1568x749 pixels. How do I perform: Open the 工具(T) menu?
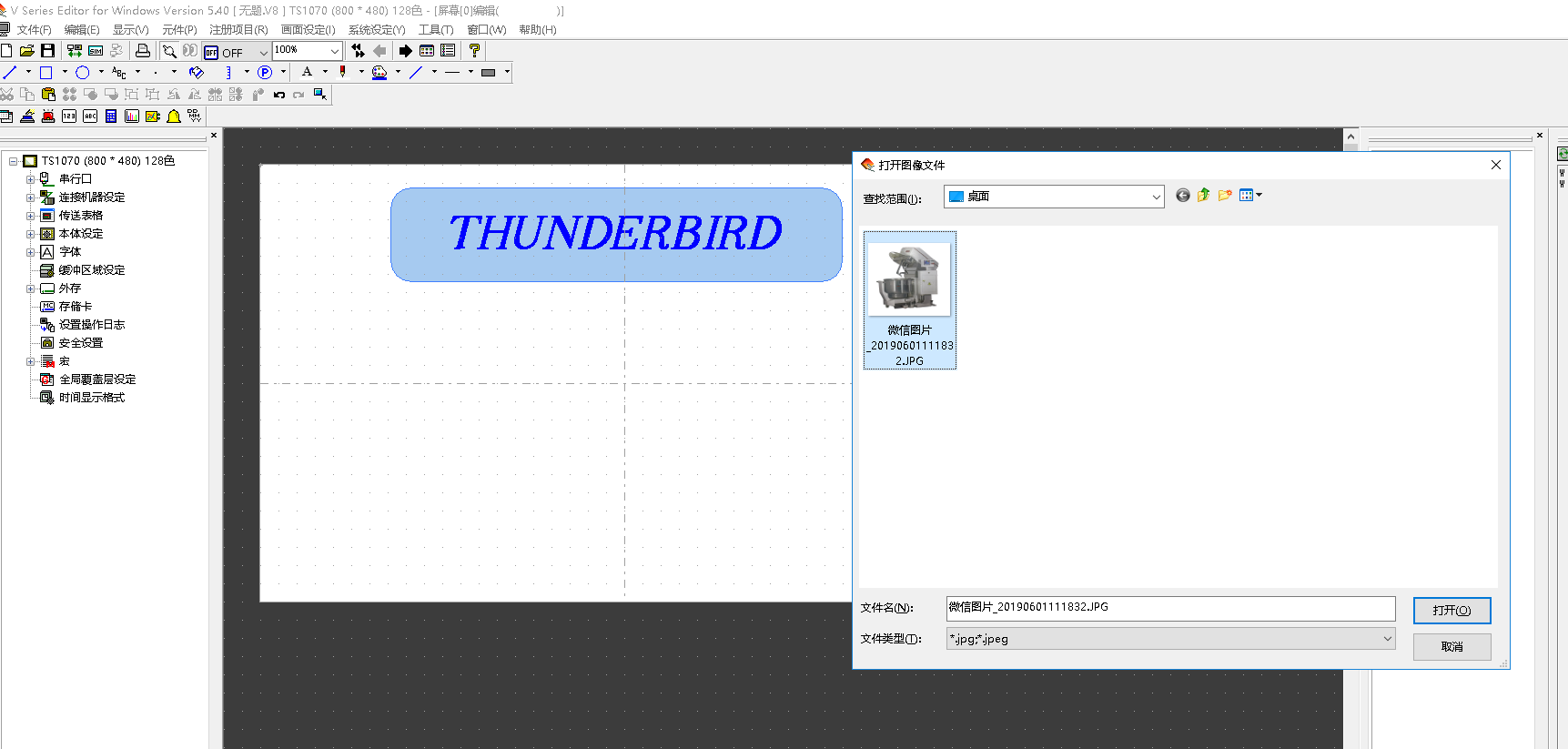tap(435, 30)
